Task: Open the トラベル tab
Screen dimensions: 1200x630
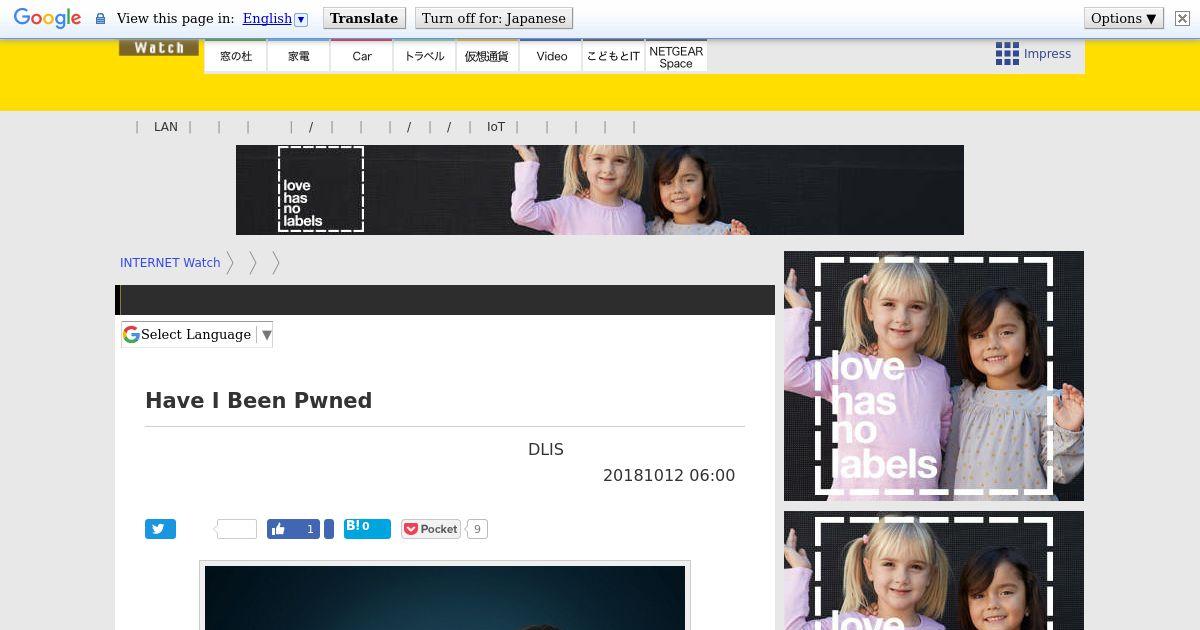Action: click(x=425, y=56)
